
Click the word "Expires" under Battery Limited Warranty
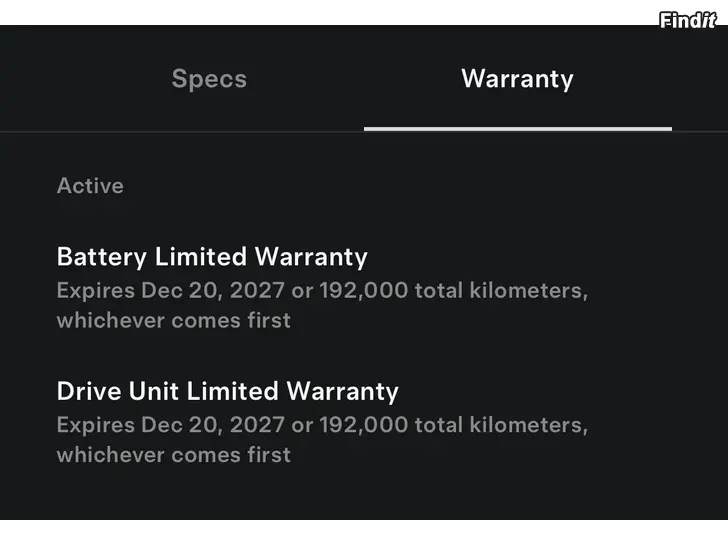click(x=95, y=291)
